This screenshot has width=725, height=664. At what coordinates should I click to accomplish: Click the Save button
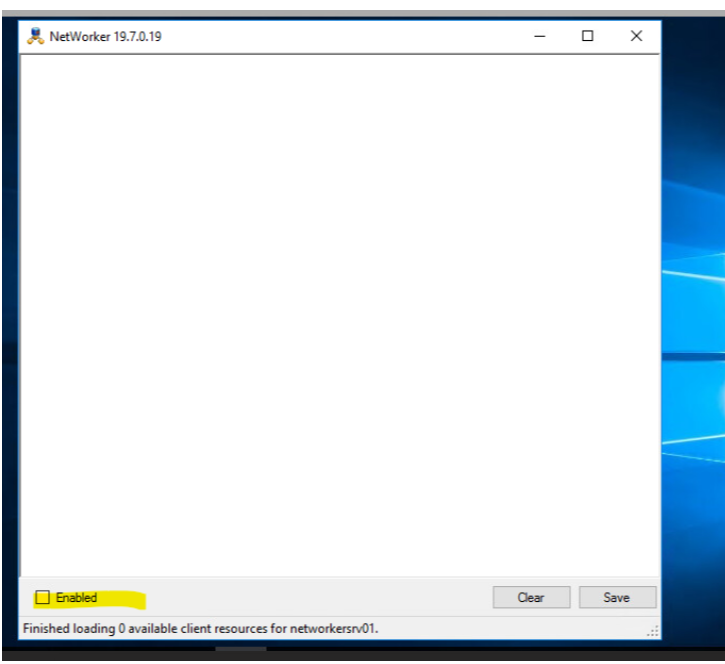617,597
